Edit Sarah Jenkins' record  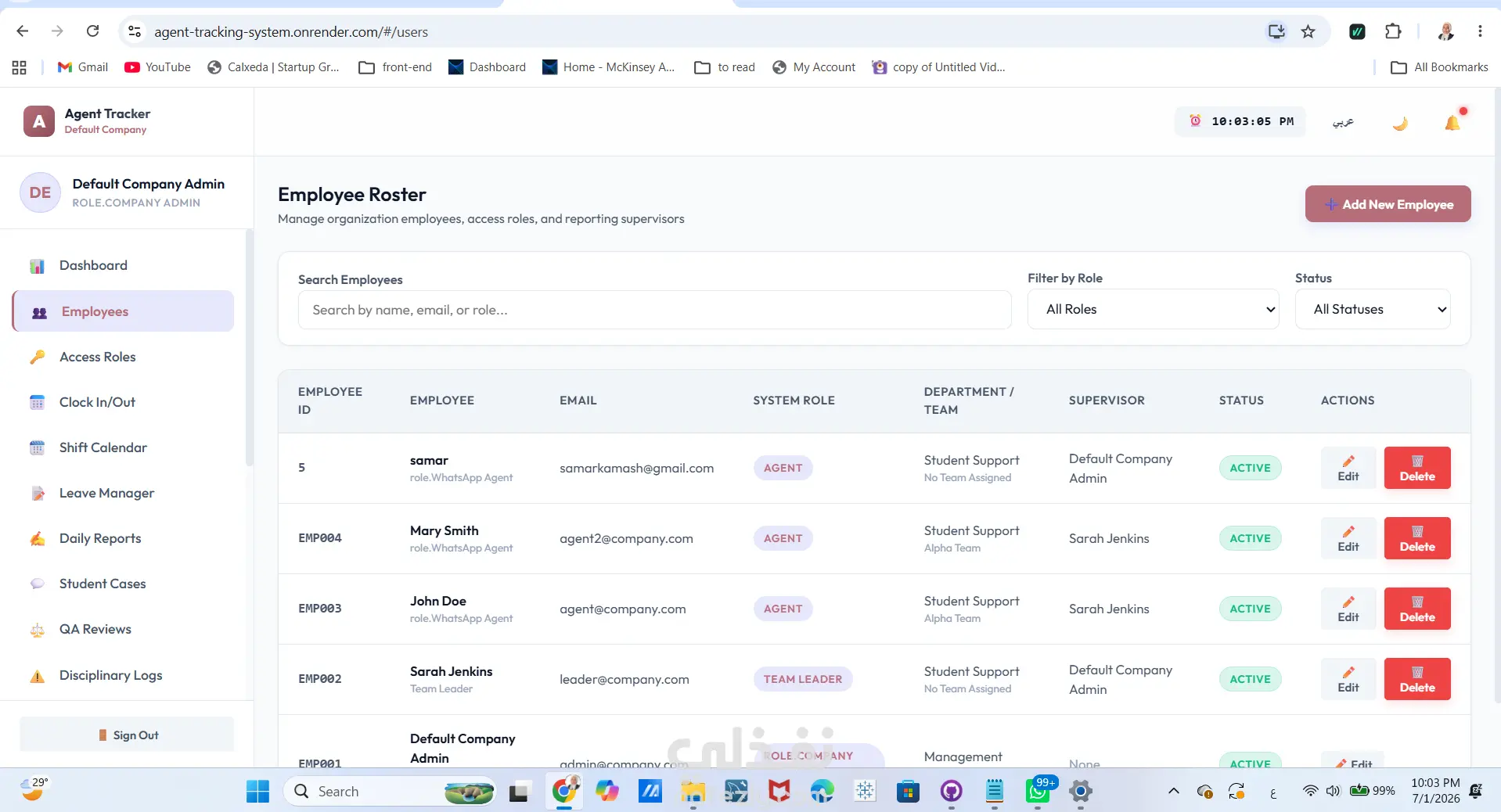point(1348,679)
